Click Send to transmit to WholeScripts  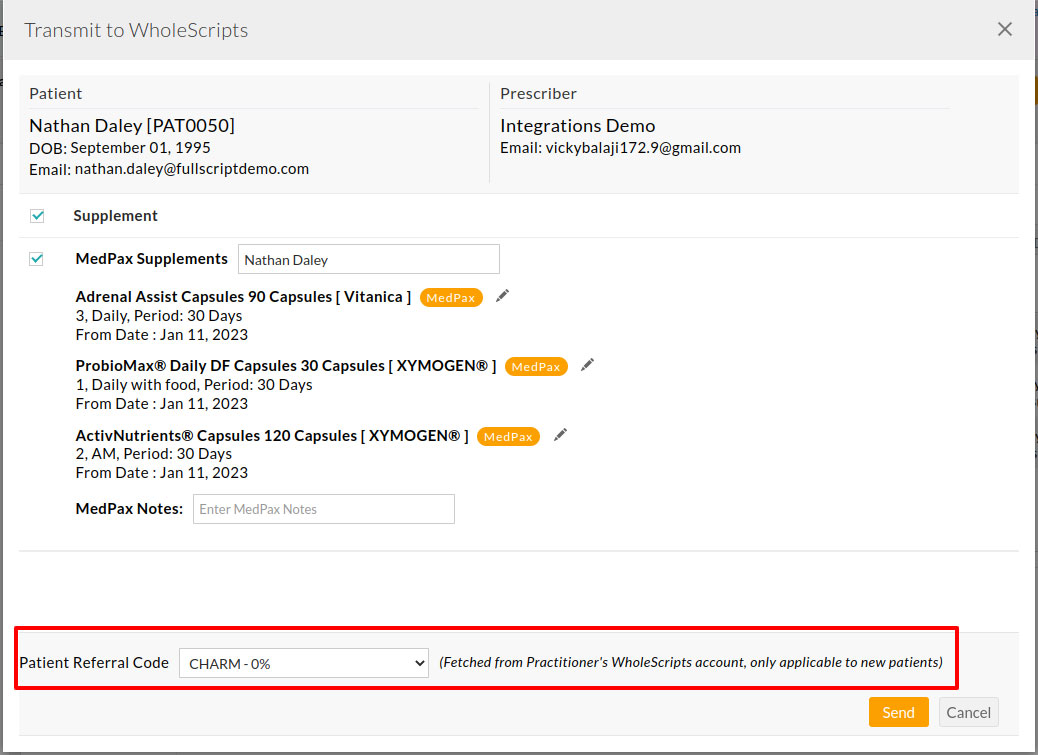898,711
